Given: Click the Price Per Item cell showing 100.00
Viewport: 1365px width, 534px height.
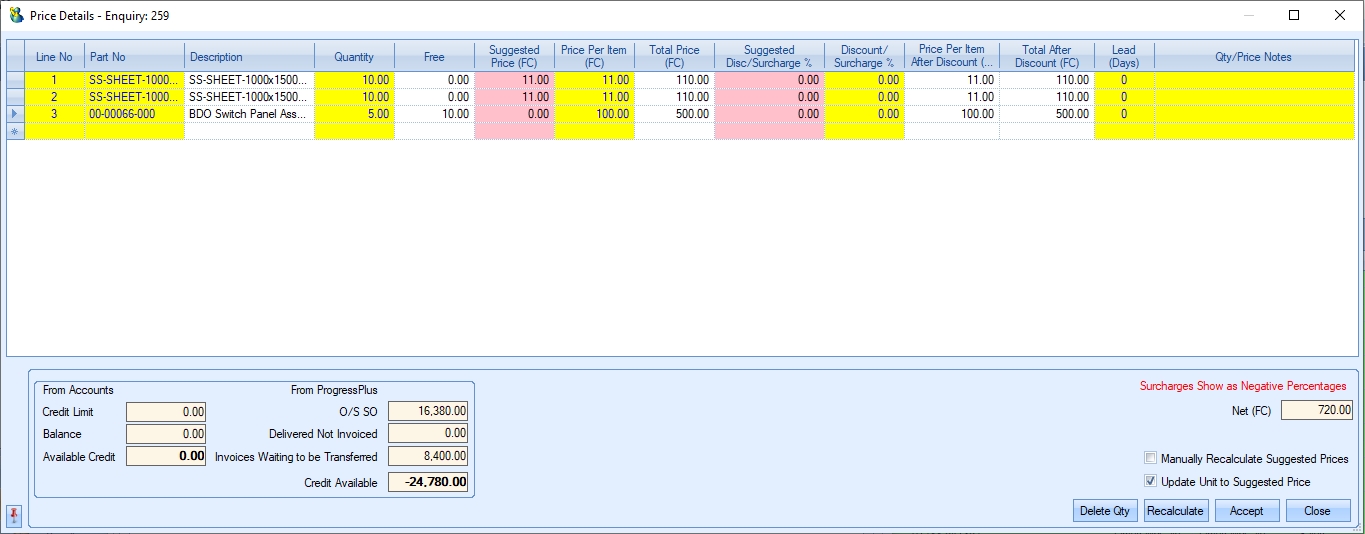Looking at the screenshot, I should [594, 114].
